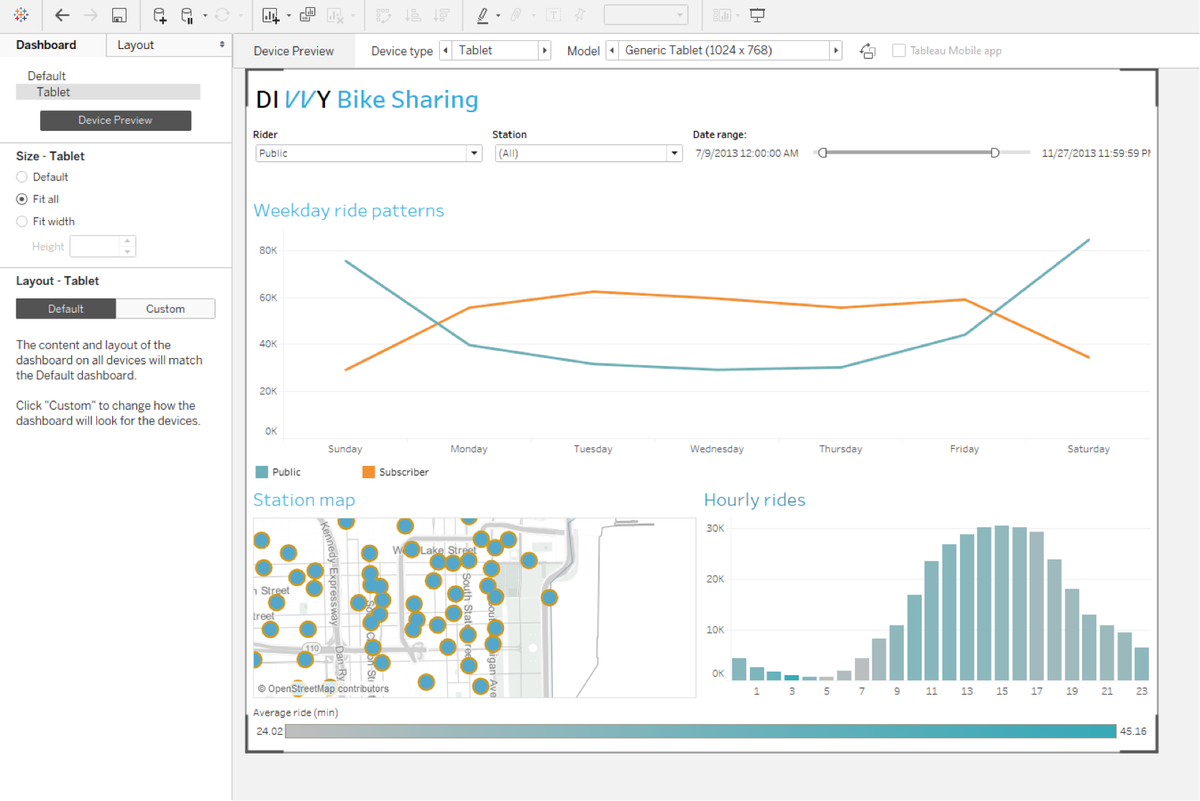Open the dropdown arrow beside Pause Updates icon
Image resolution: width=1200 pixels, height=801 pixels.
tap(204, 16)
